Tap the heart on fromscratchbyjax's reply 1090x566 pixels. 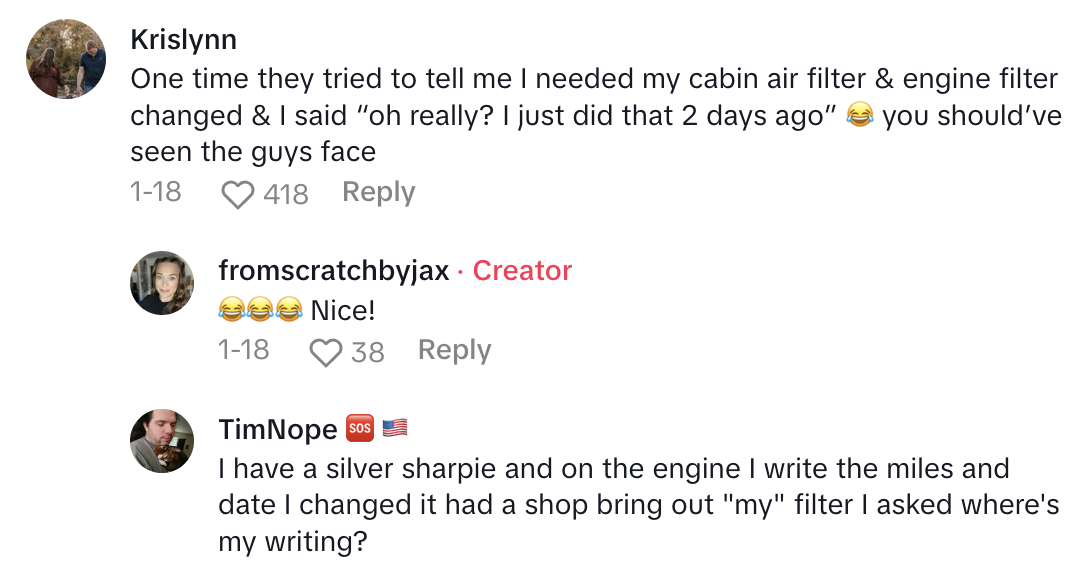click(325, 352)
